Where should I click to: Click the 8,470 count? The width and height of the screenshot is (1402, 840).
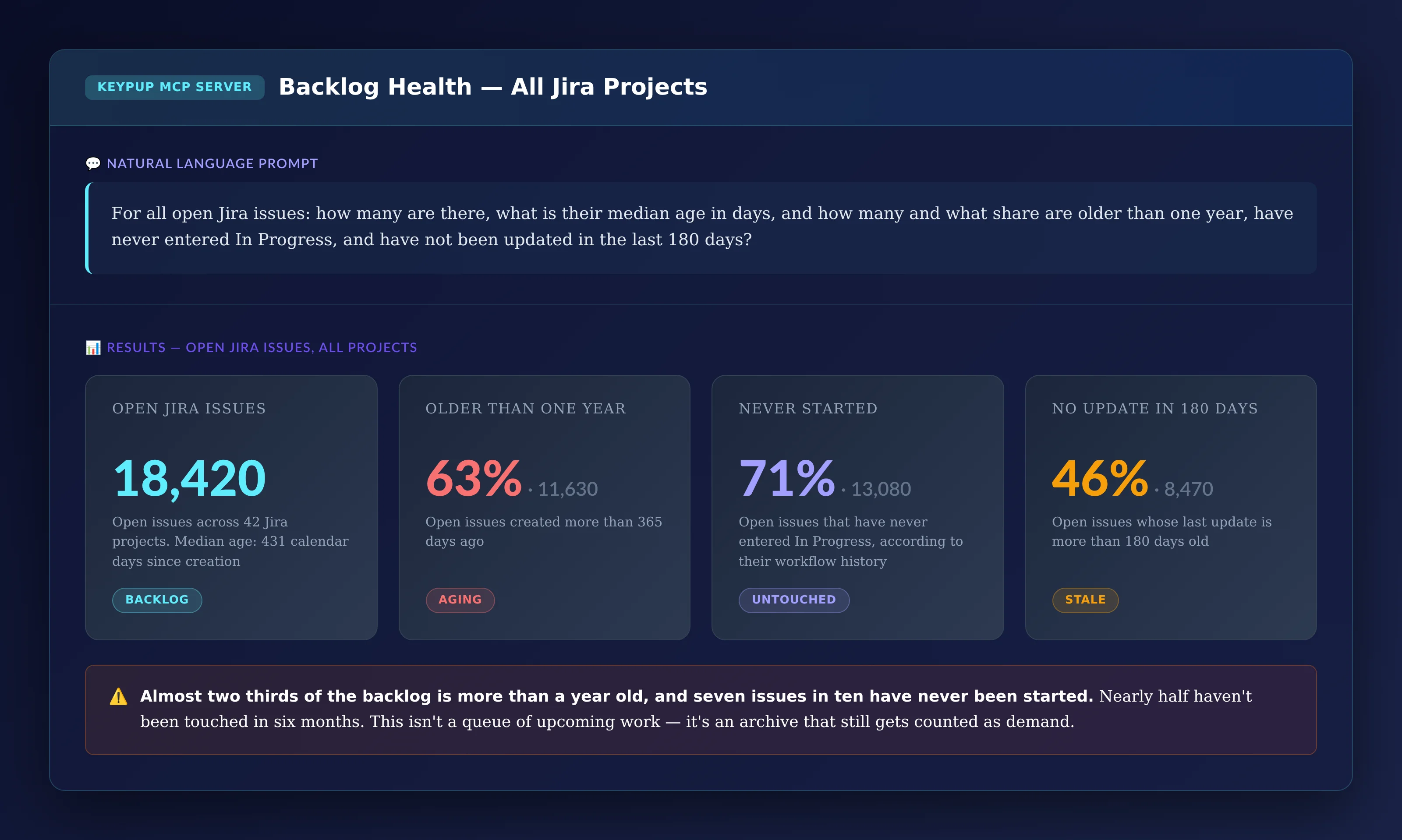pyautogui.click(x=1189, y=489)
